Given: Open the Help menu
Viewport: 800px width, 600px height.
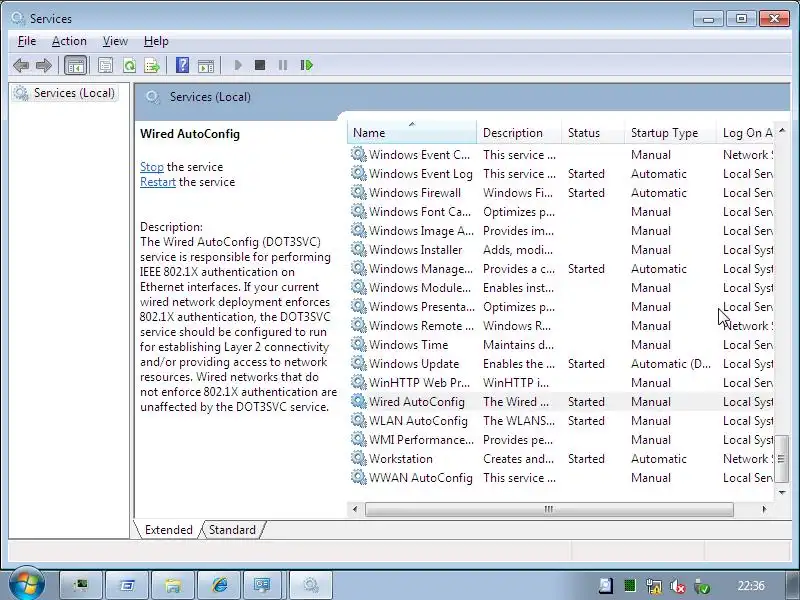Looking at the screenshot, I should pos(156,41).
